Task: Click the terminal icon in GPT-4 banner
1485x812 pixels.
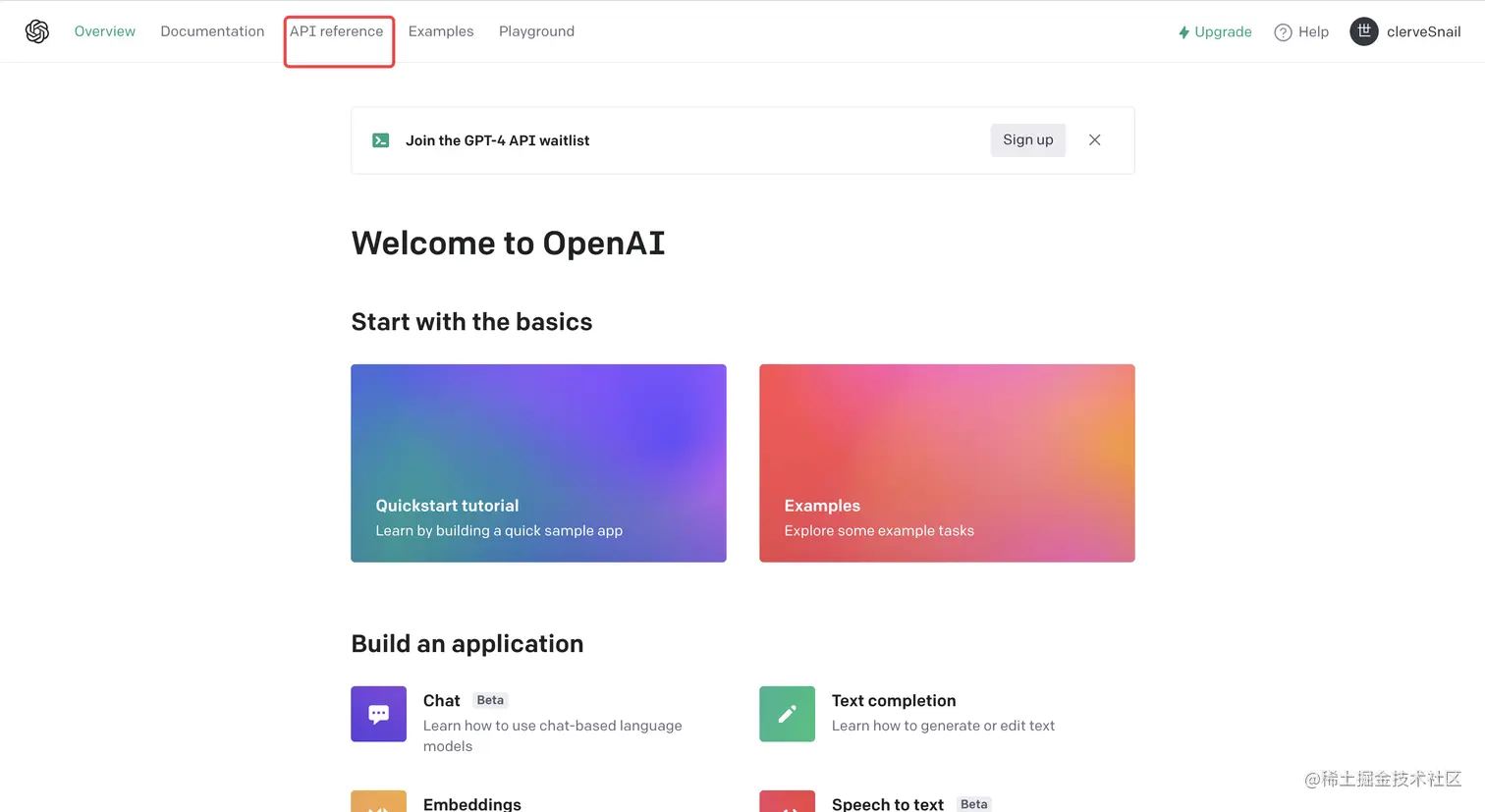Action: 381,140
